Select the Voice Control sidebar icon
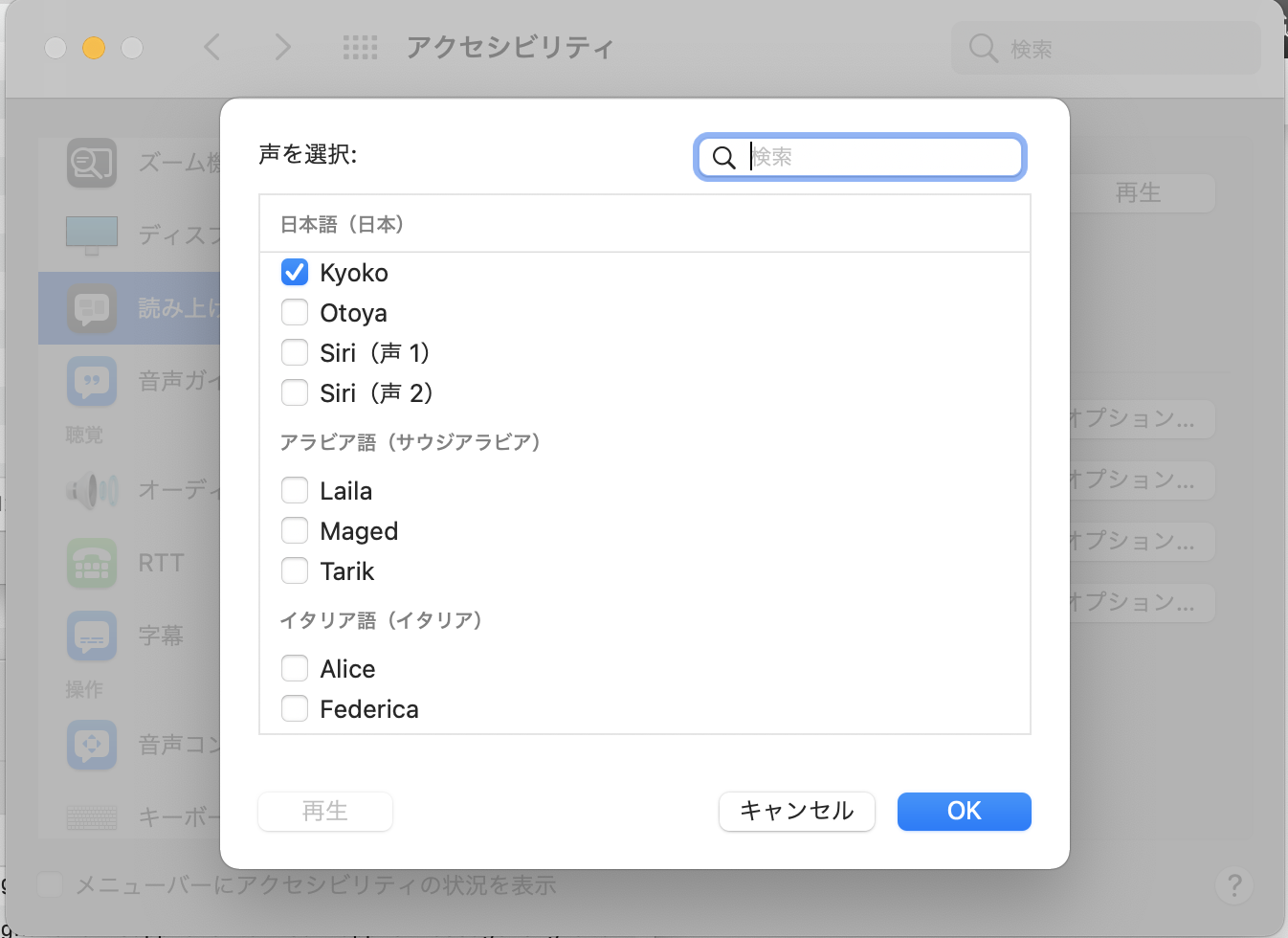Viewport: 1288px width, 938px height. coord(92,745)
